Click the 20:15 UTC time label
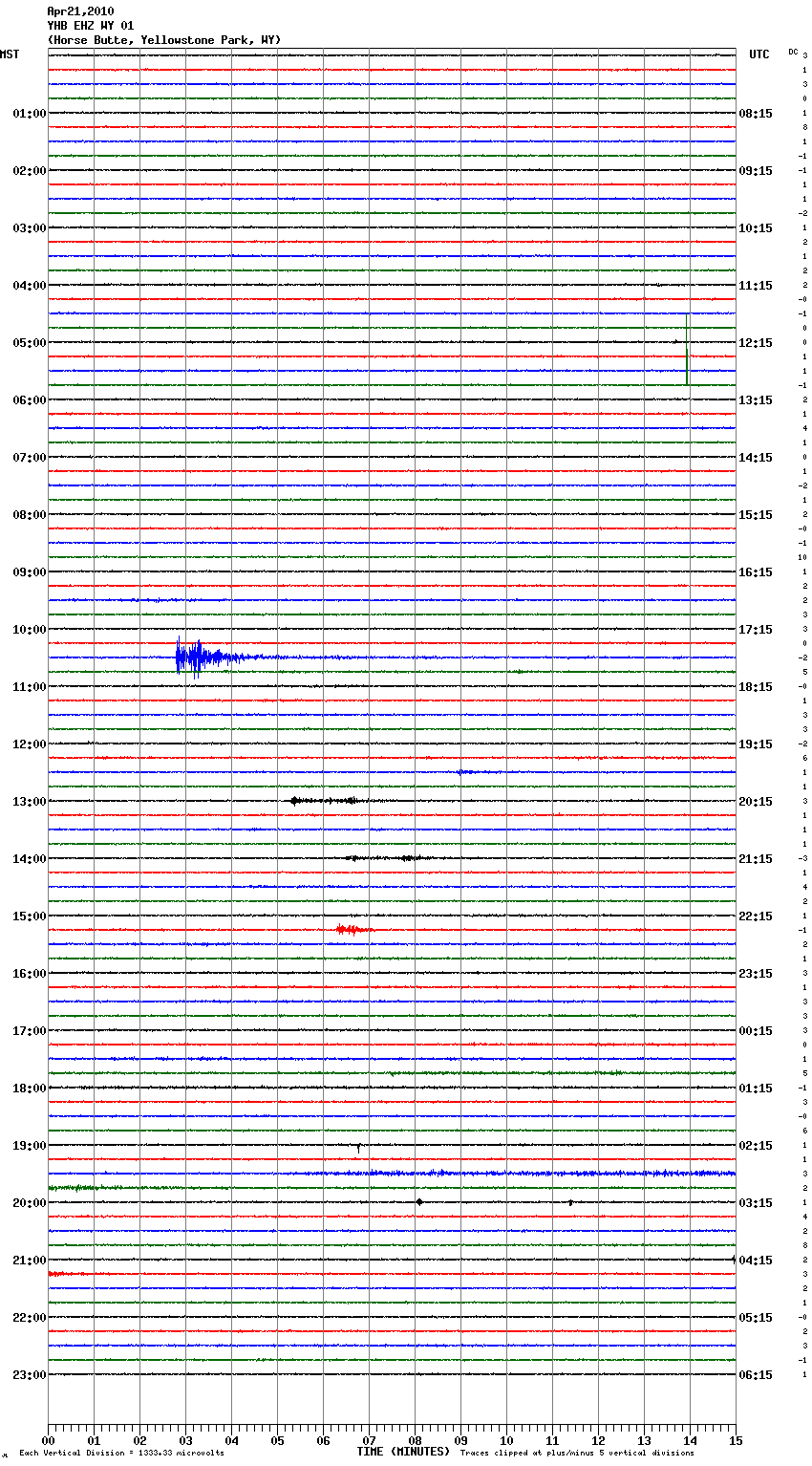Viewport: 812px width, 1466px height. (756, 802)
